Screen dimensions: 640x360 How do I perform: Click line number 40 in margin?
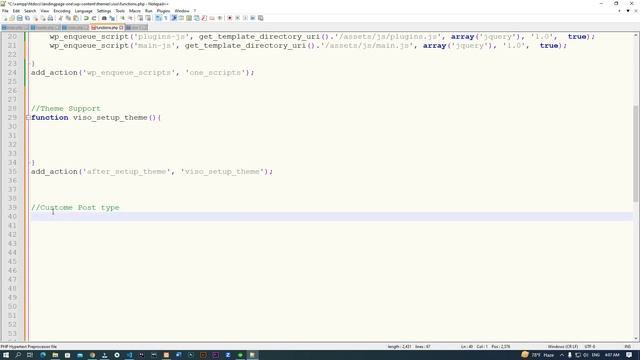coord(12,216)
